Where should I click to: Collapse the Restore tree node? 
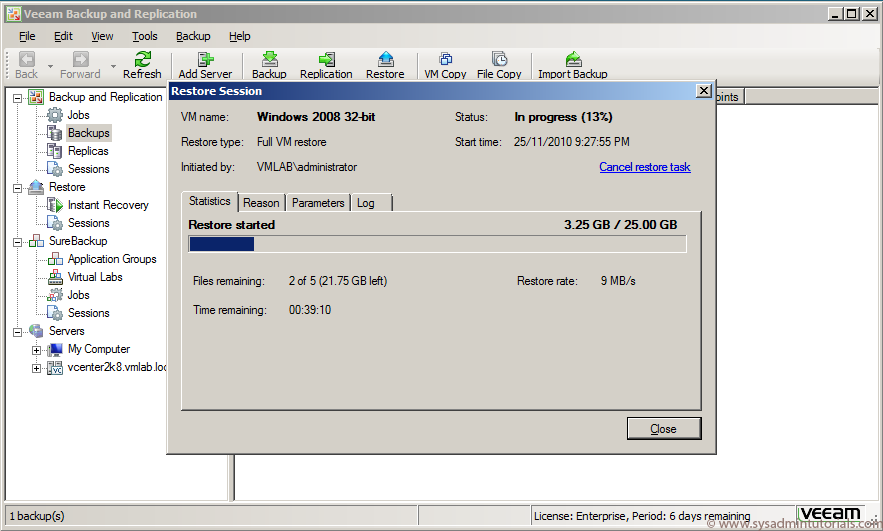tap(17, 188)
